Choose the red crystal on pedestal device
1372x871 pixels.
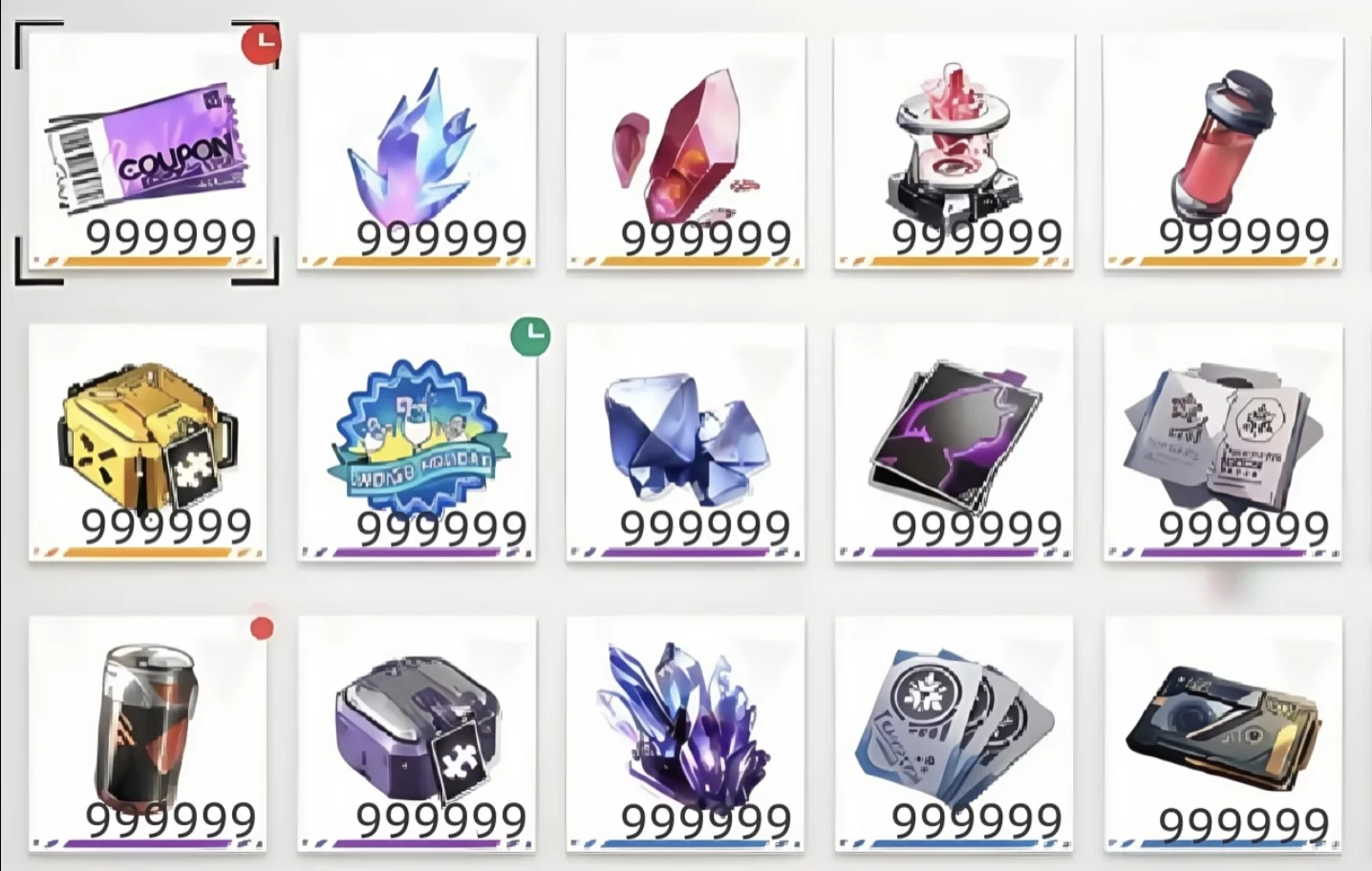pos(954,150)
